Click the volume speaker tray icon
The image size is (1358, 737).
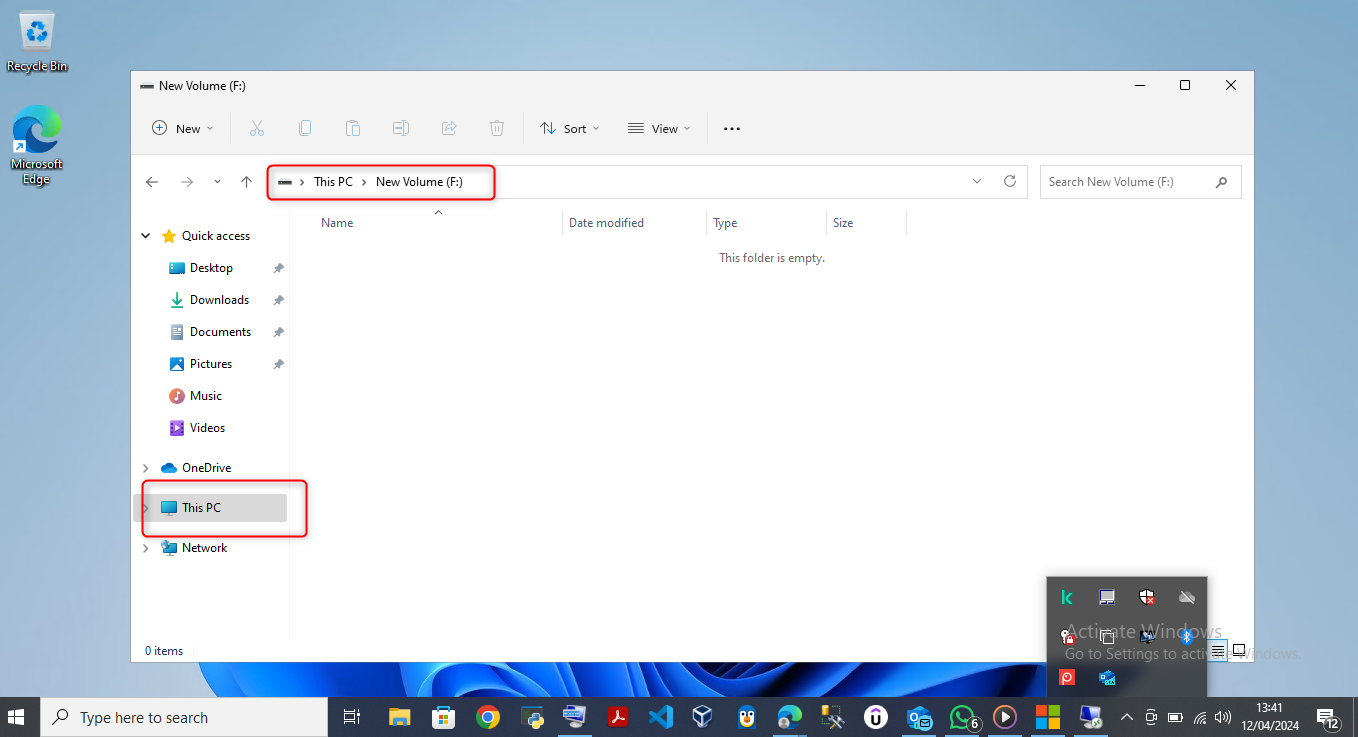(x=1223, y=717)
